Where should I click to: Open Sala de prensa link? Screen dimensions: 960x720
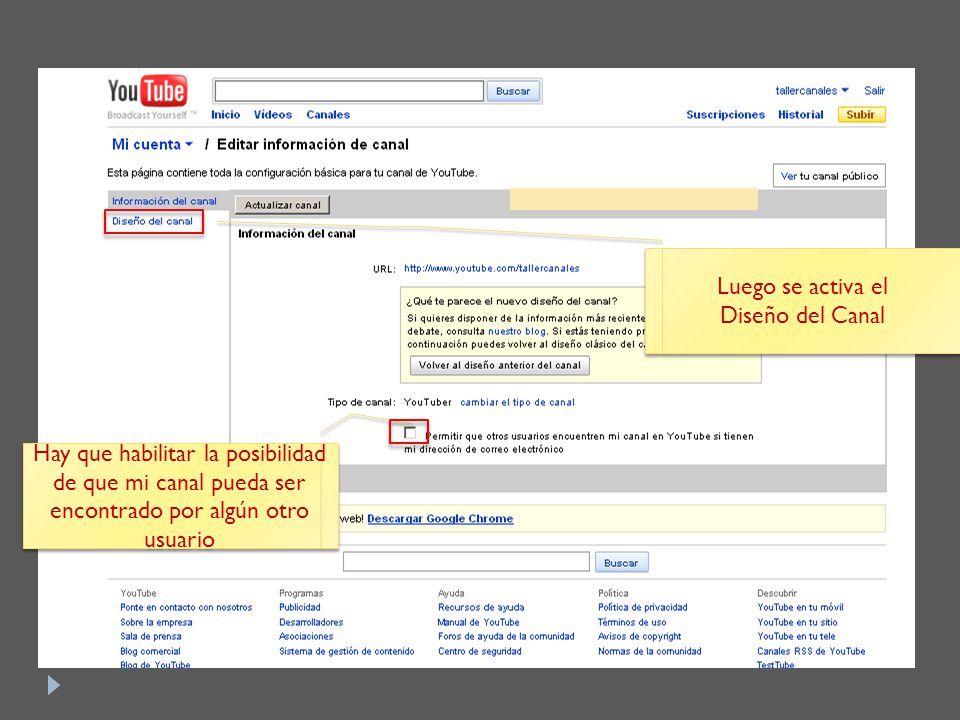151,636
